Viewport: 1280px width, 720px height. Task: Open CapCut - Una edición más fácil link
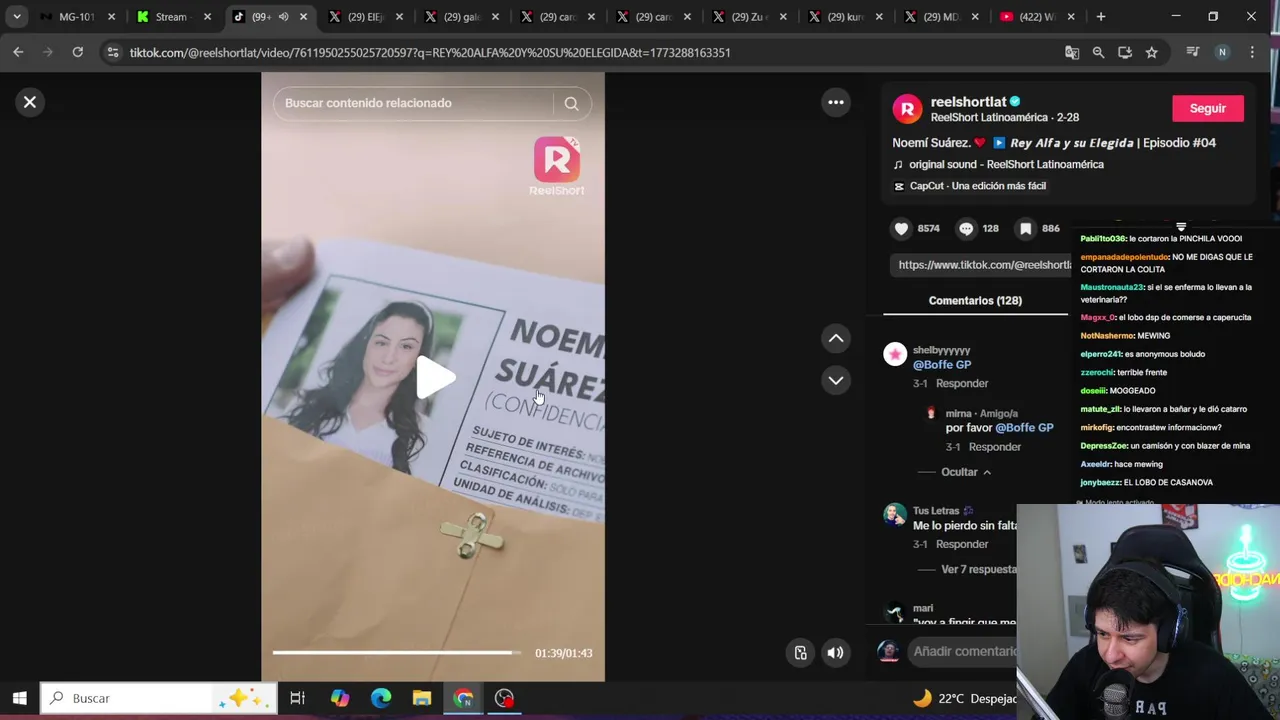click(978, 186)
